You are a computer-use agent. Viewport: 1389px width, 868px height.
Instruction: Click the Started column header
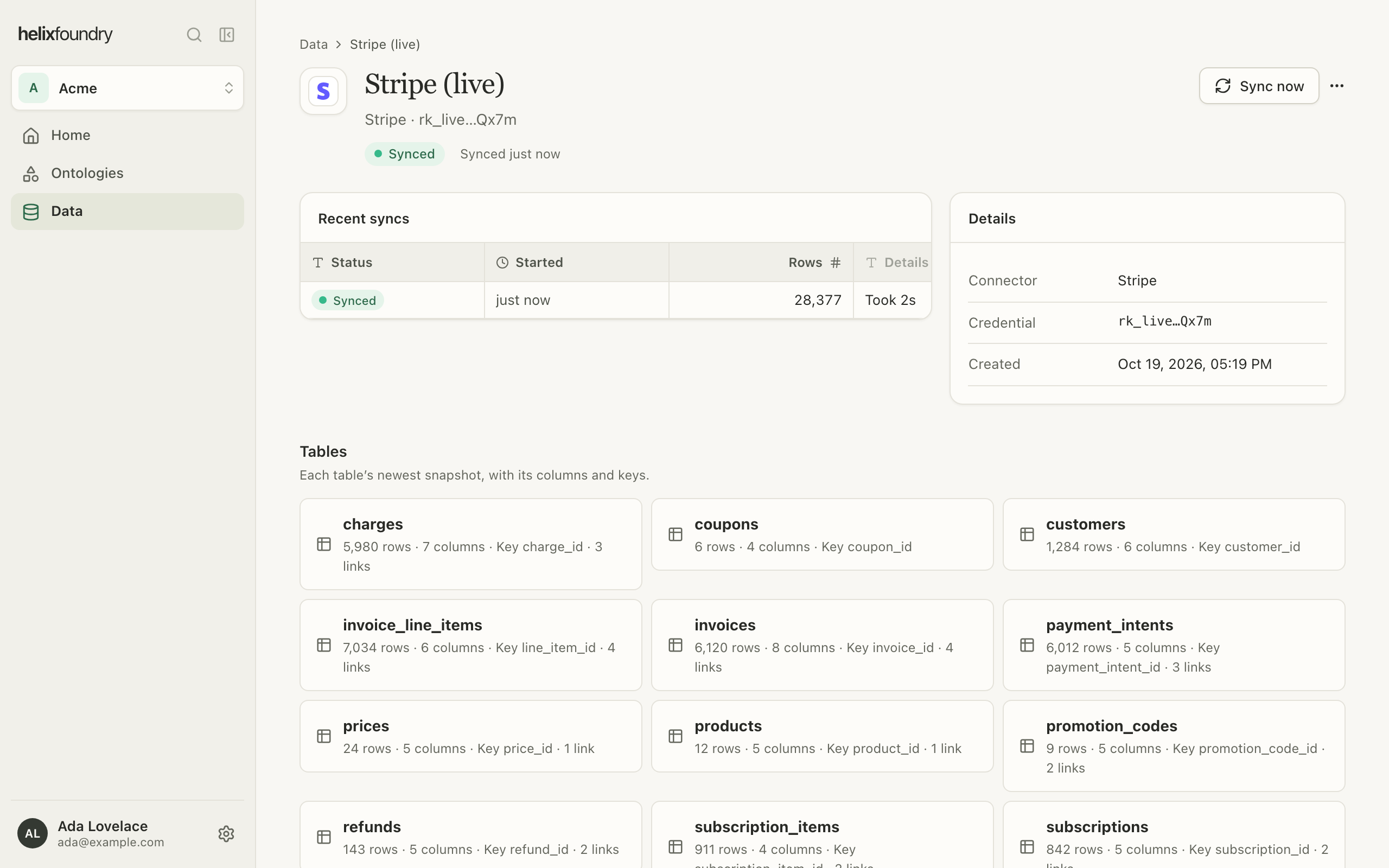[576, 263]
